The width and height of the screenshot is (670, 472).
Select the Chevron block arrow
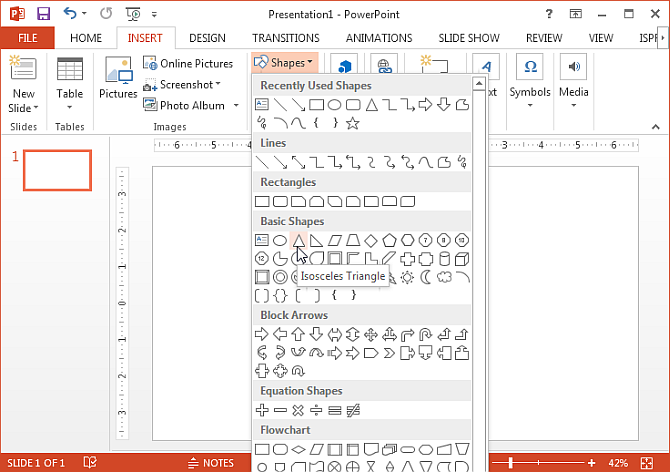click(x=389, y=353)
